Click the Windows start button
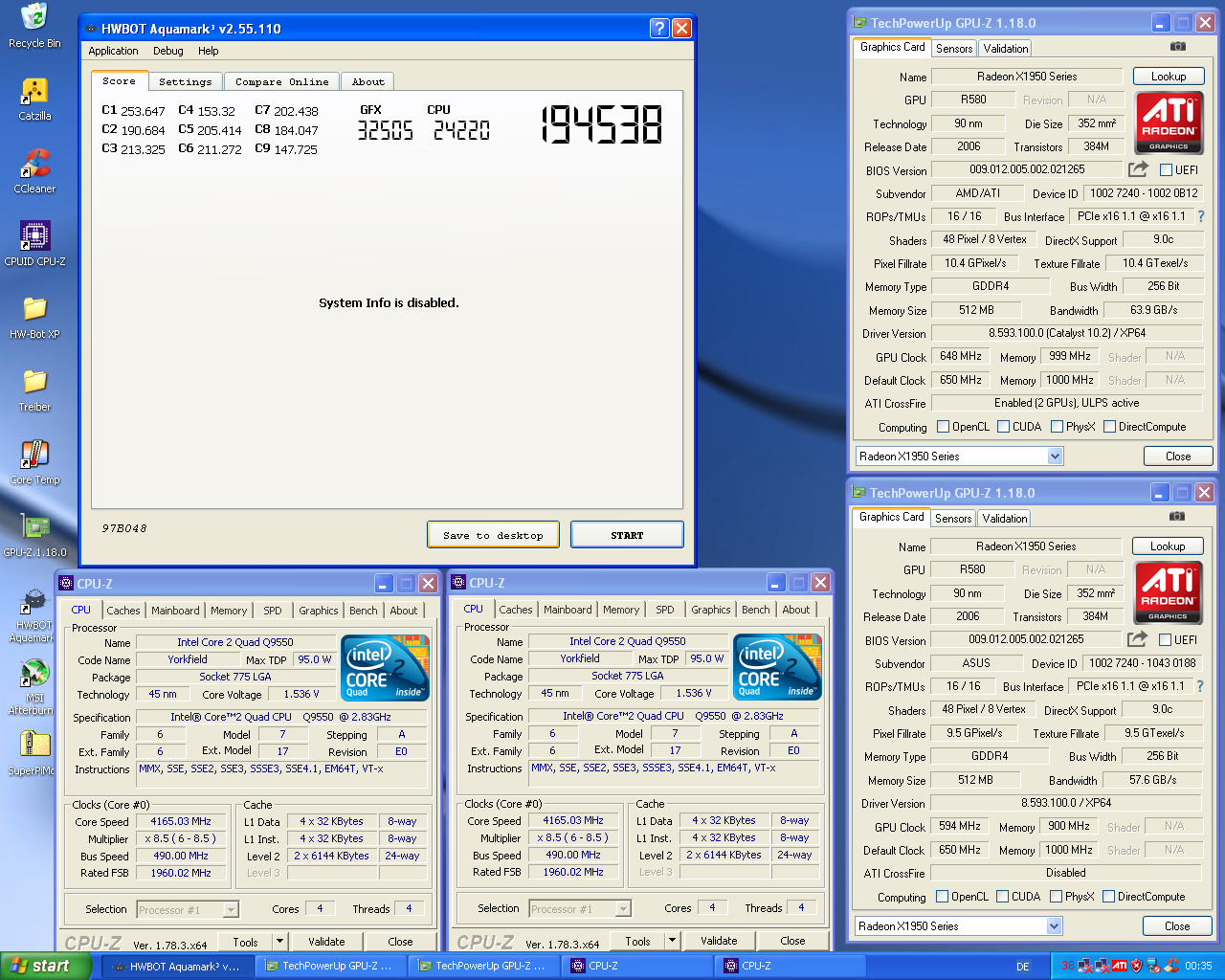This screenshot has width=1225, height=980. tap(46, 966)
